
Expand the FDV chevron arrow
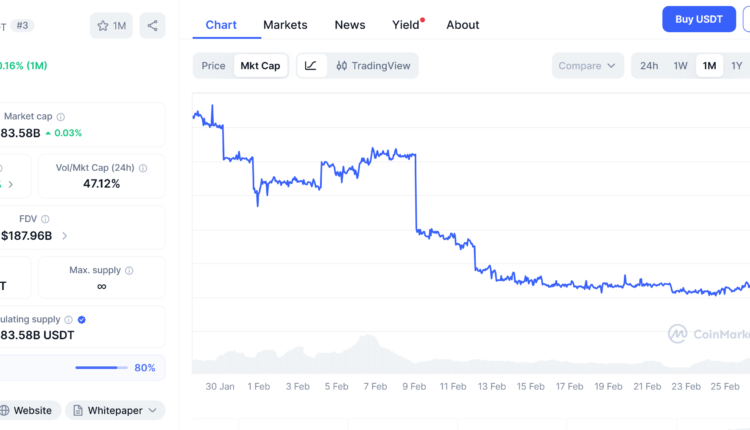coord(65,236)
